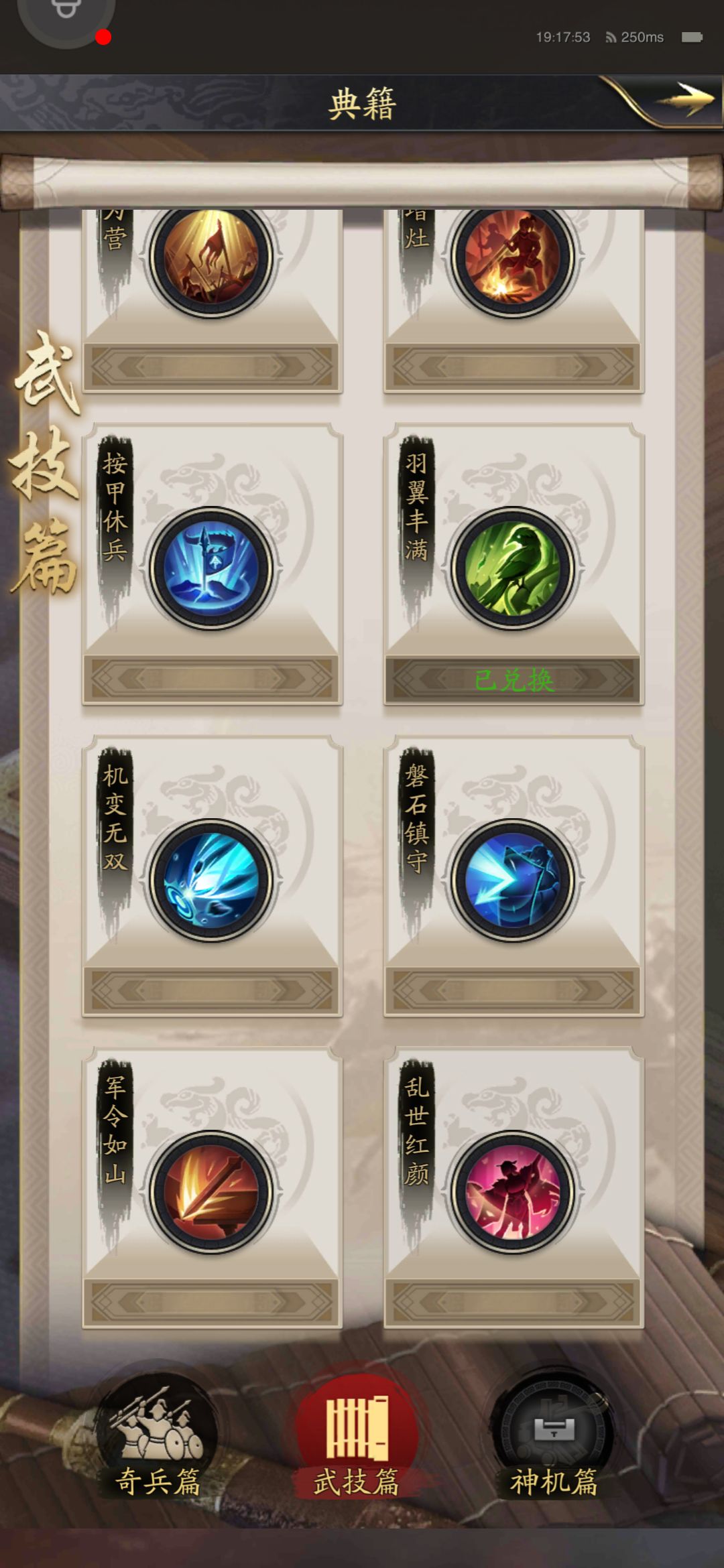Select the 军令如山 red skill icon
The image size is (724, 1568).
tap(212, 1191)
